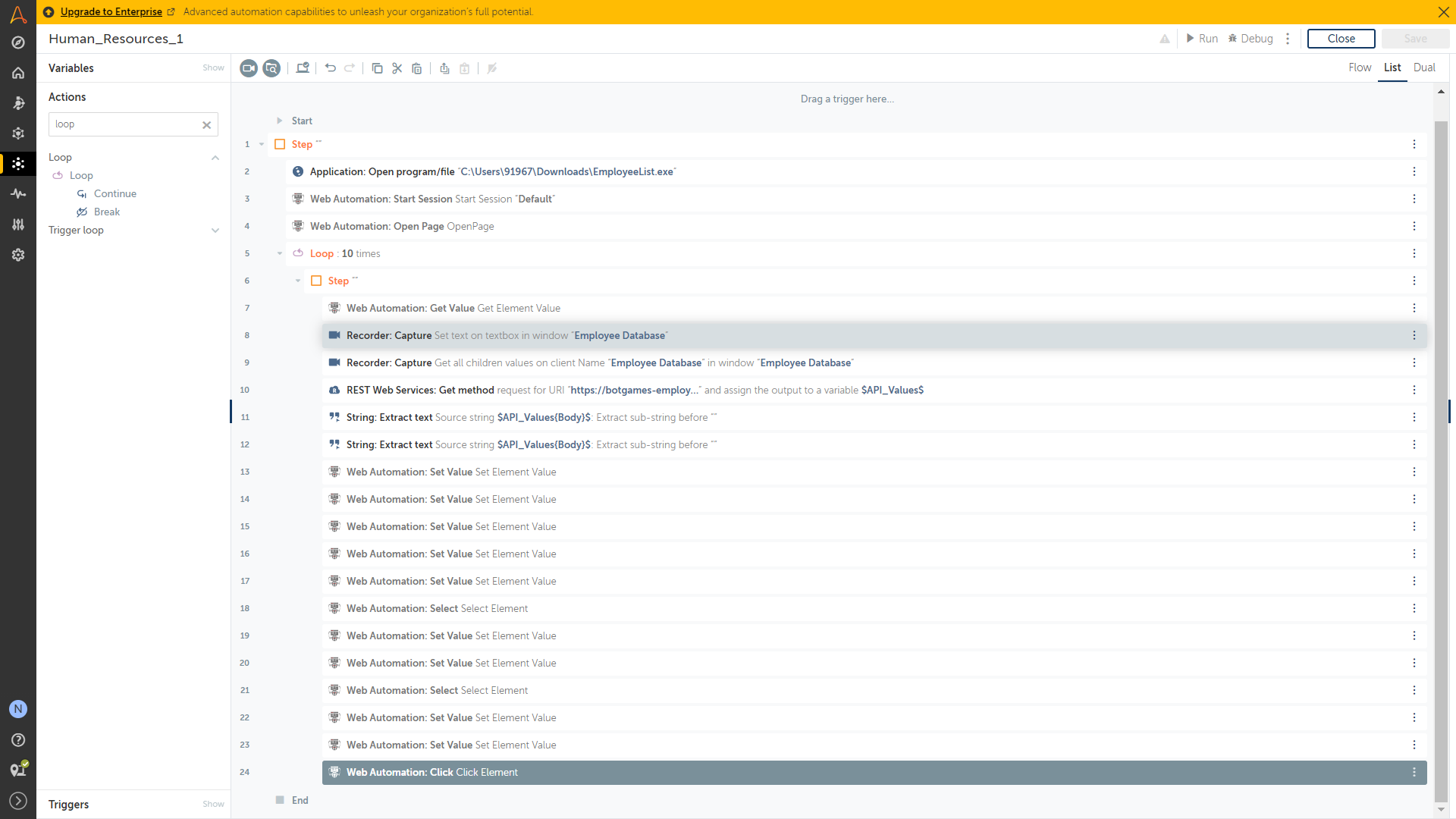Click the cut scissors icon

(x=397, y=68)
